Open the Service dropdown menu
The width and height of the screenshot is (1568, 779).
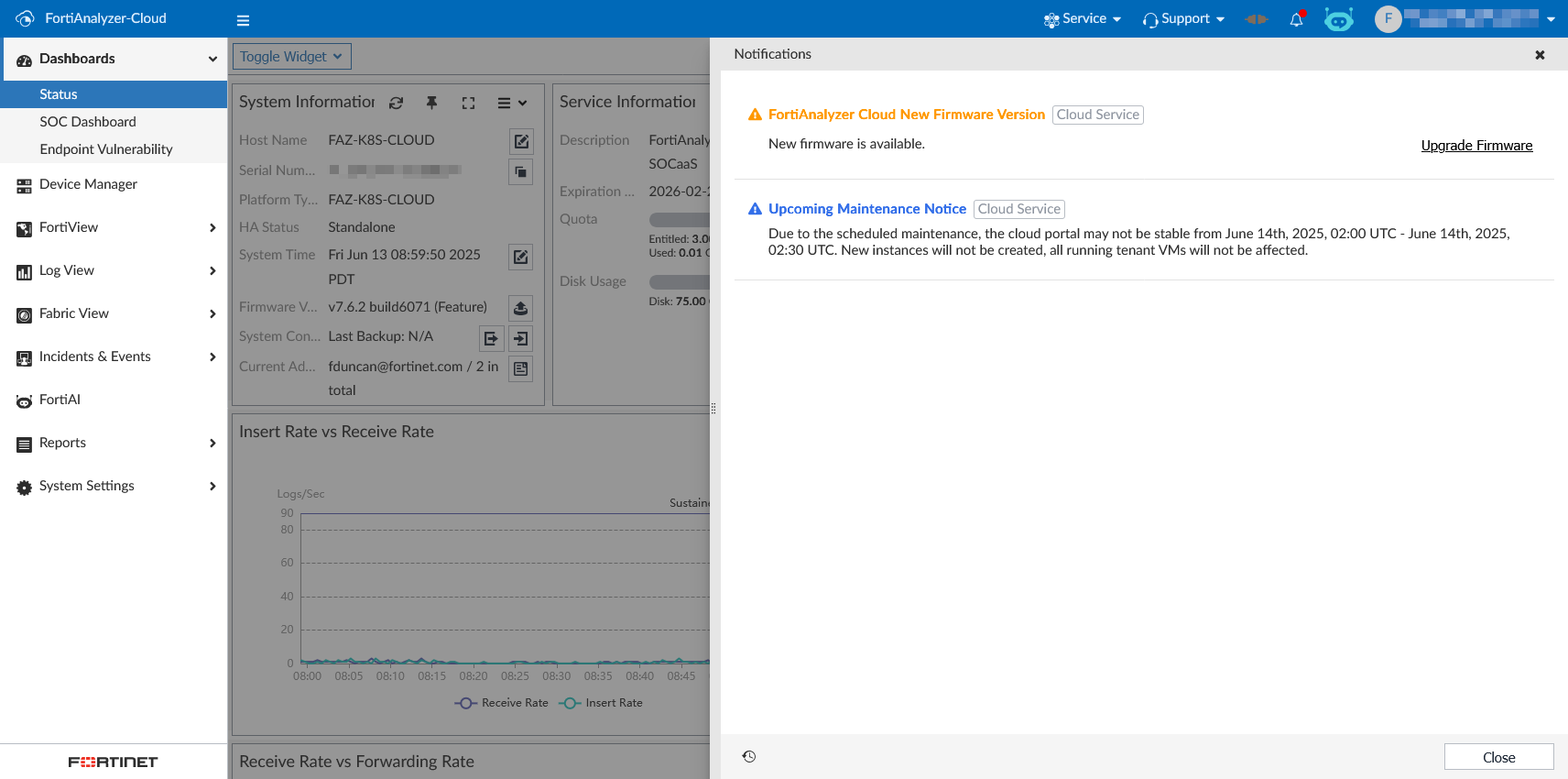[1083, 19]
